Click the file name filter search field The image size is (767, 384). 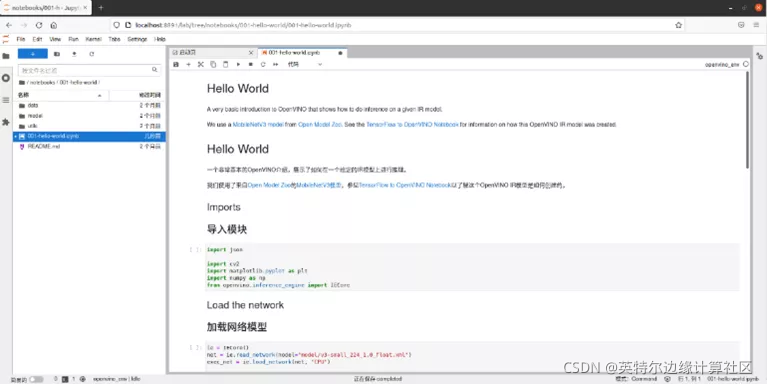pos(89,70)
